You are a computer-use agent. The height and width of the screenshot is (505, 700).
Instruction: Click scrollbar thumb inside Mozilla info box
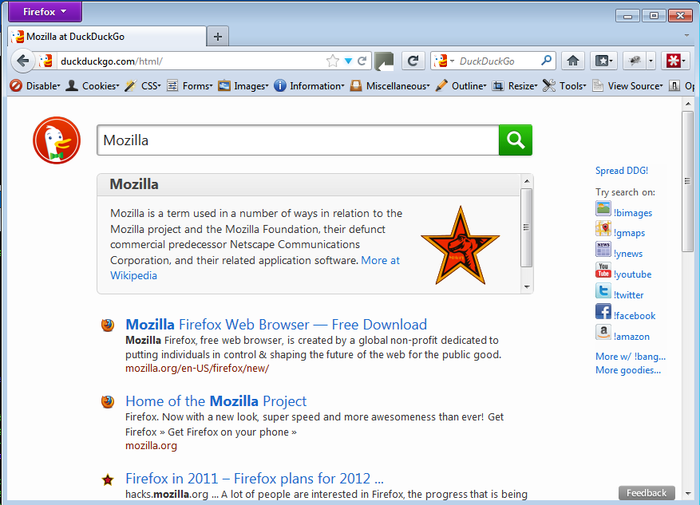526,227
